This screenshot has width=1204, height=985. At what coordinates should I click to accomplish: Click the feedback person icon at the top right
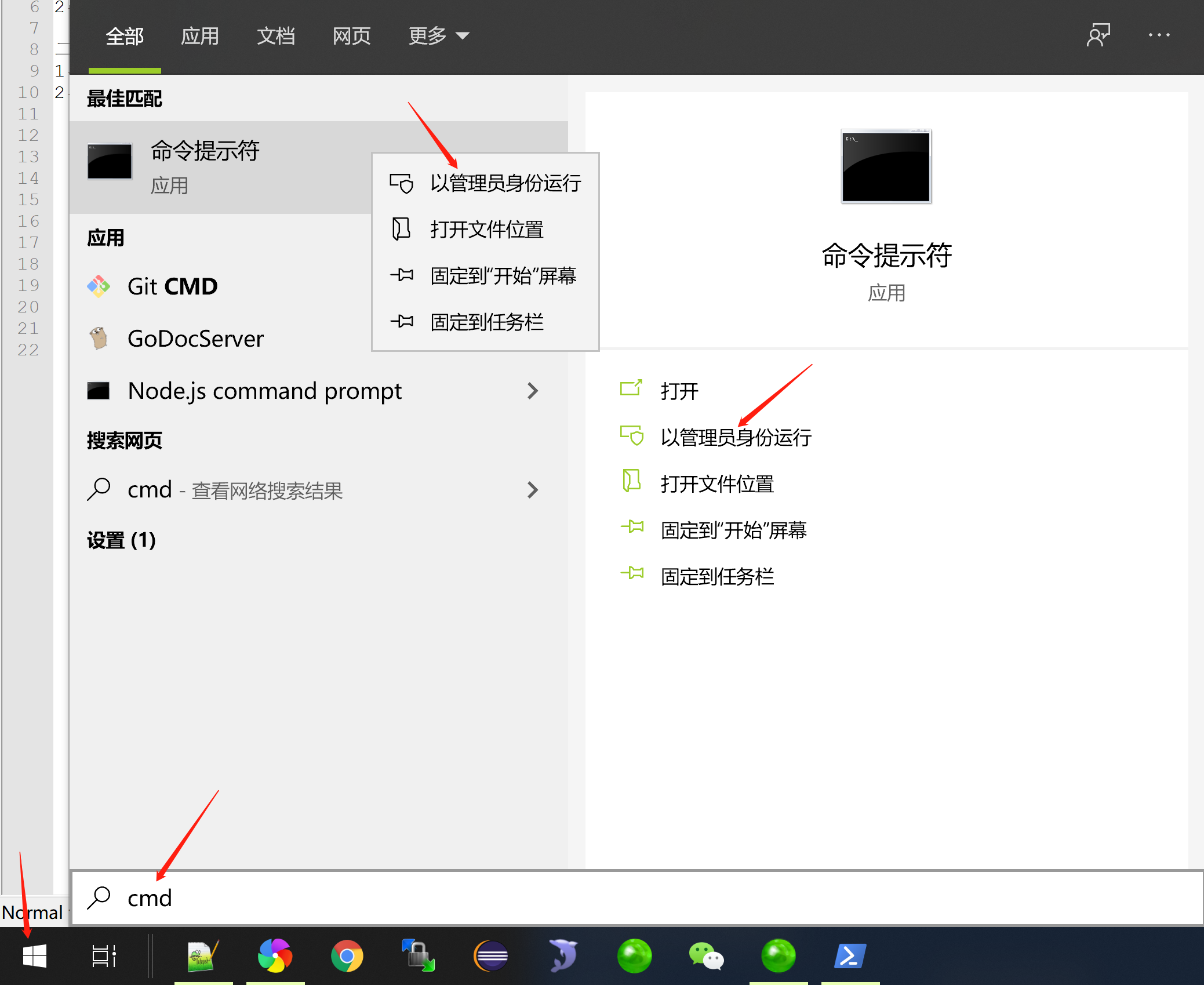(x=1098, y=35)
